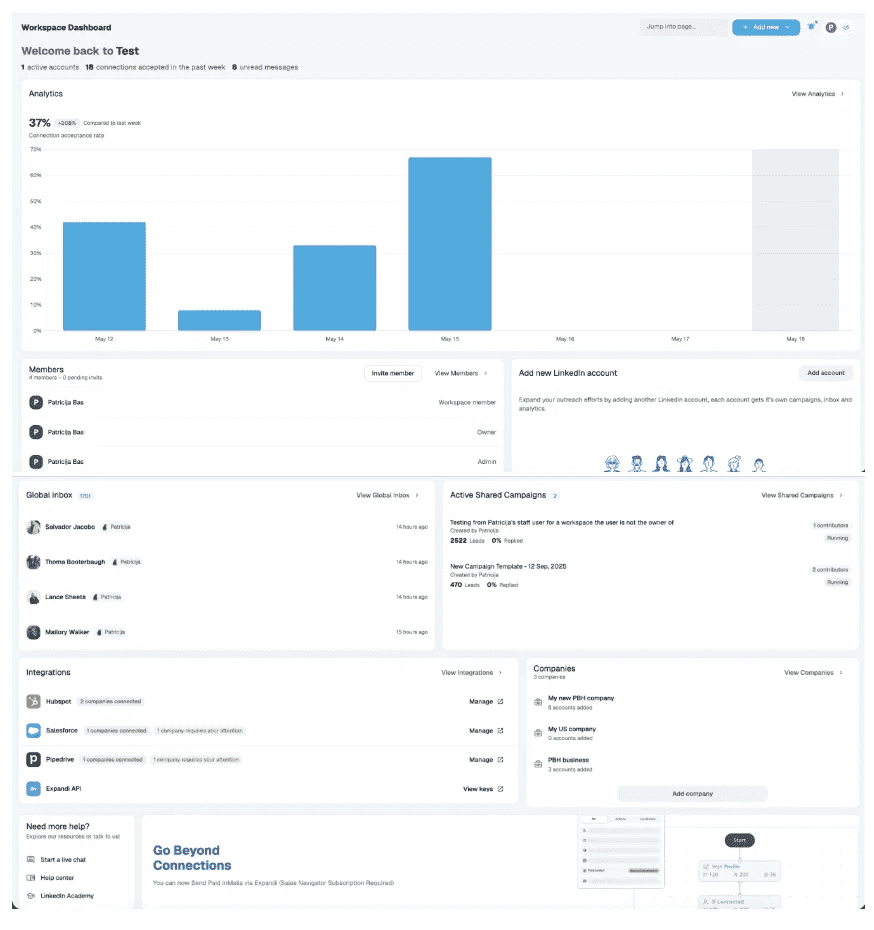
Task: Open Start a live chat
Action: 63,859
